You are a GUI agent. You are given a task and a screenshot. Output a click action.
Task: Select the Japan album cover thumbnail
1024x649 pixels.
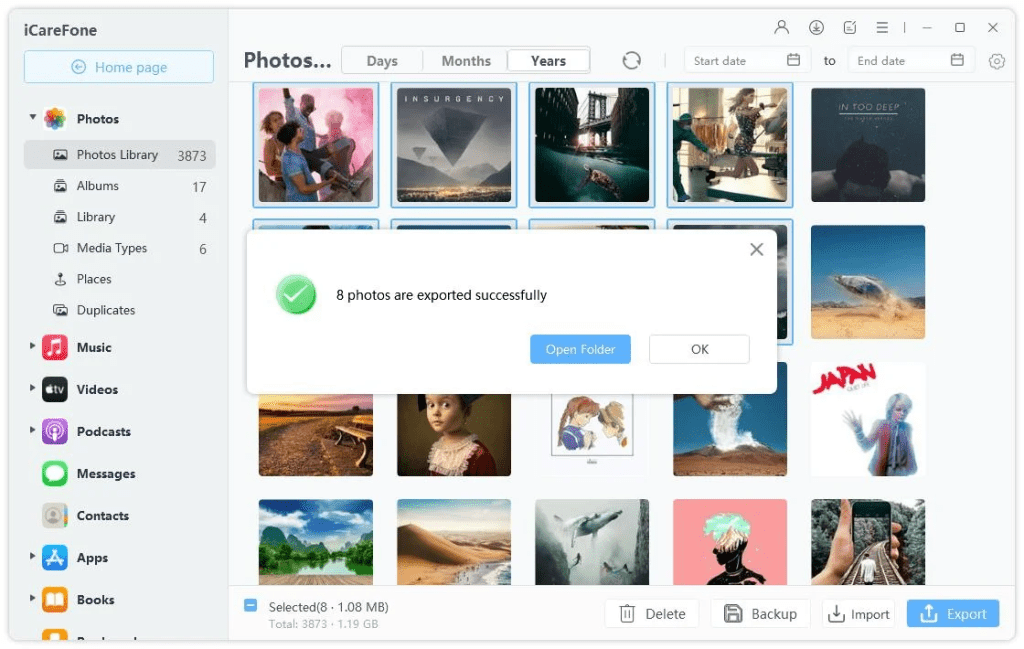[868, 419]
